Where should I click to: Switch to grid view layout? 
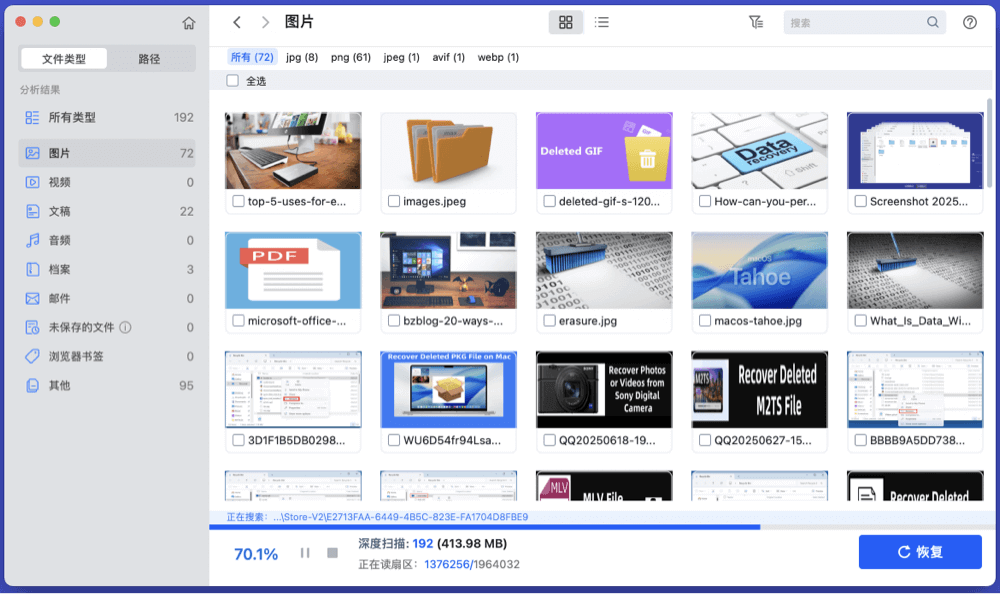point(565,22)
